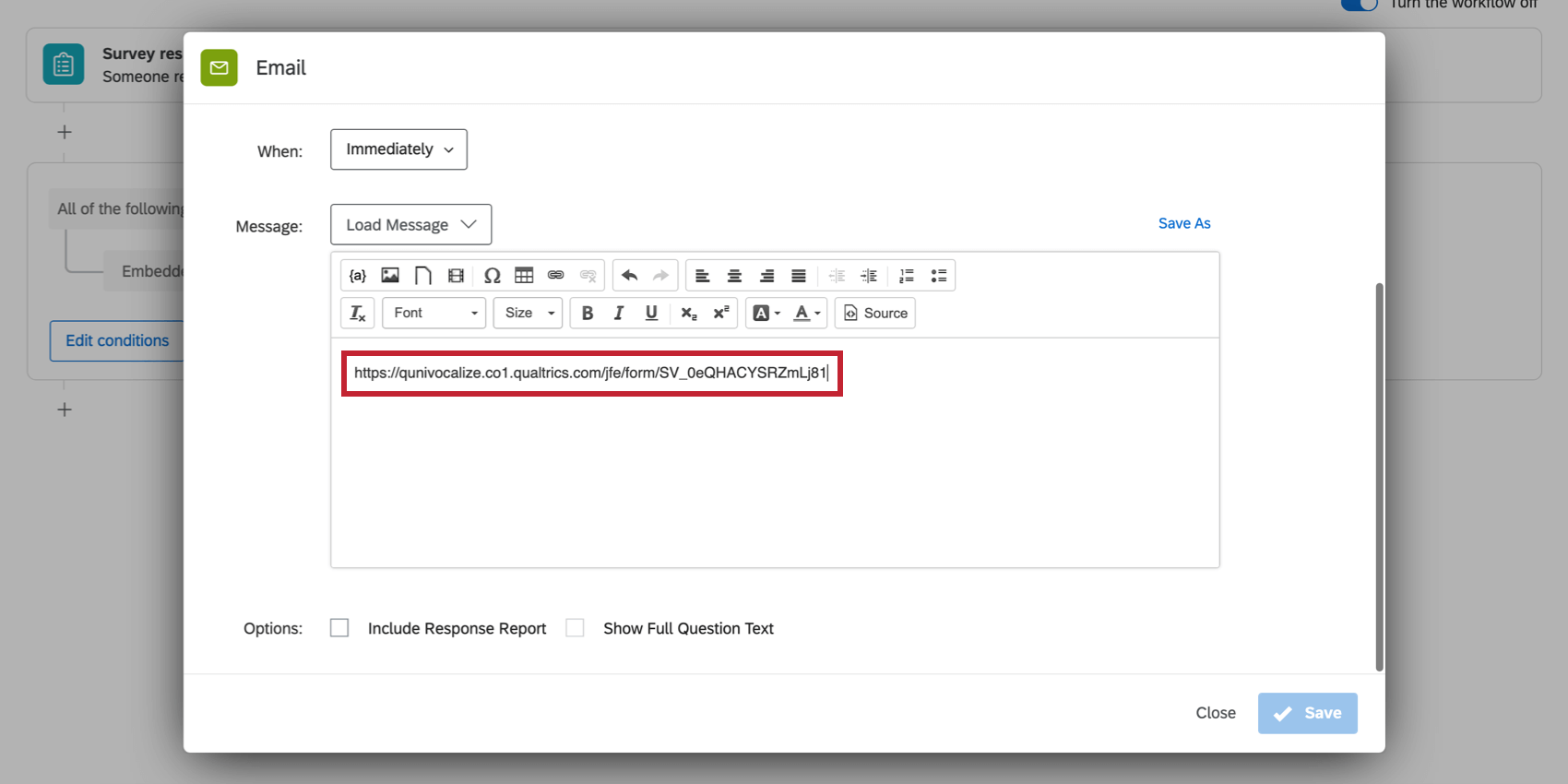Click the green Email envelope icon
This screenshot has width=1568, height=784.
point(220,67)
